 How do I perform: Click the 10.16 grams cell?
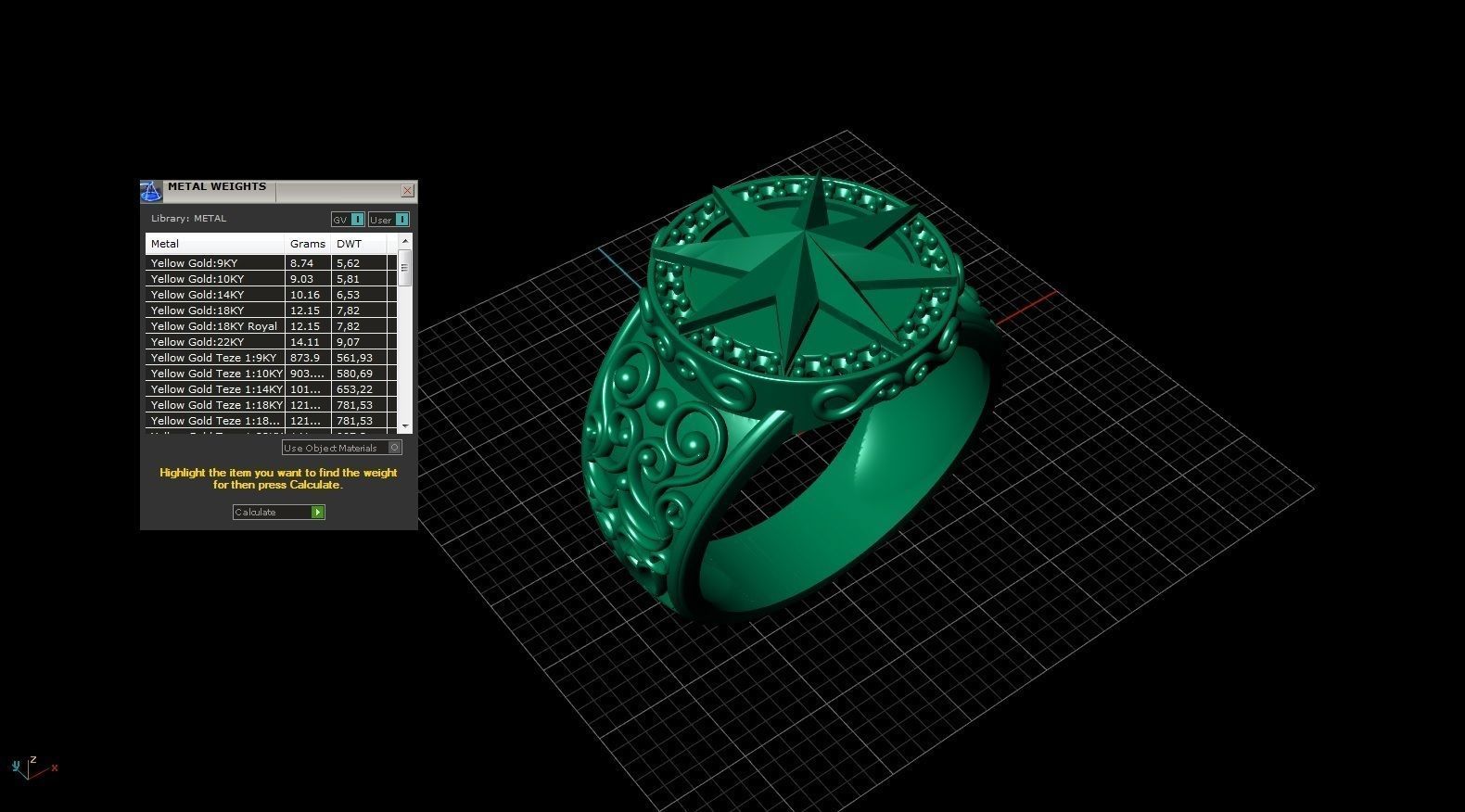click(x=308, y=295)
